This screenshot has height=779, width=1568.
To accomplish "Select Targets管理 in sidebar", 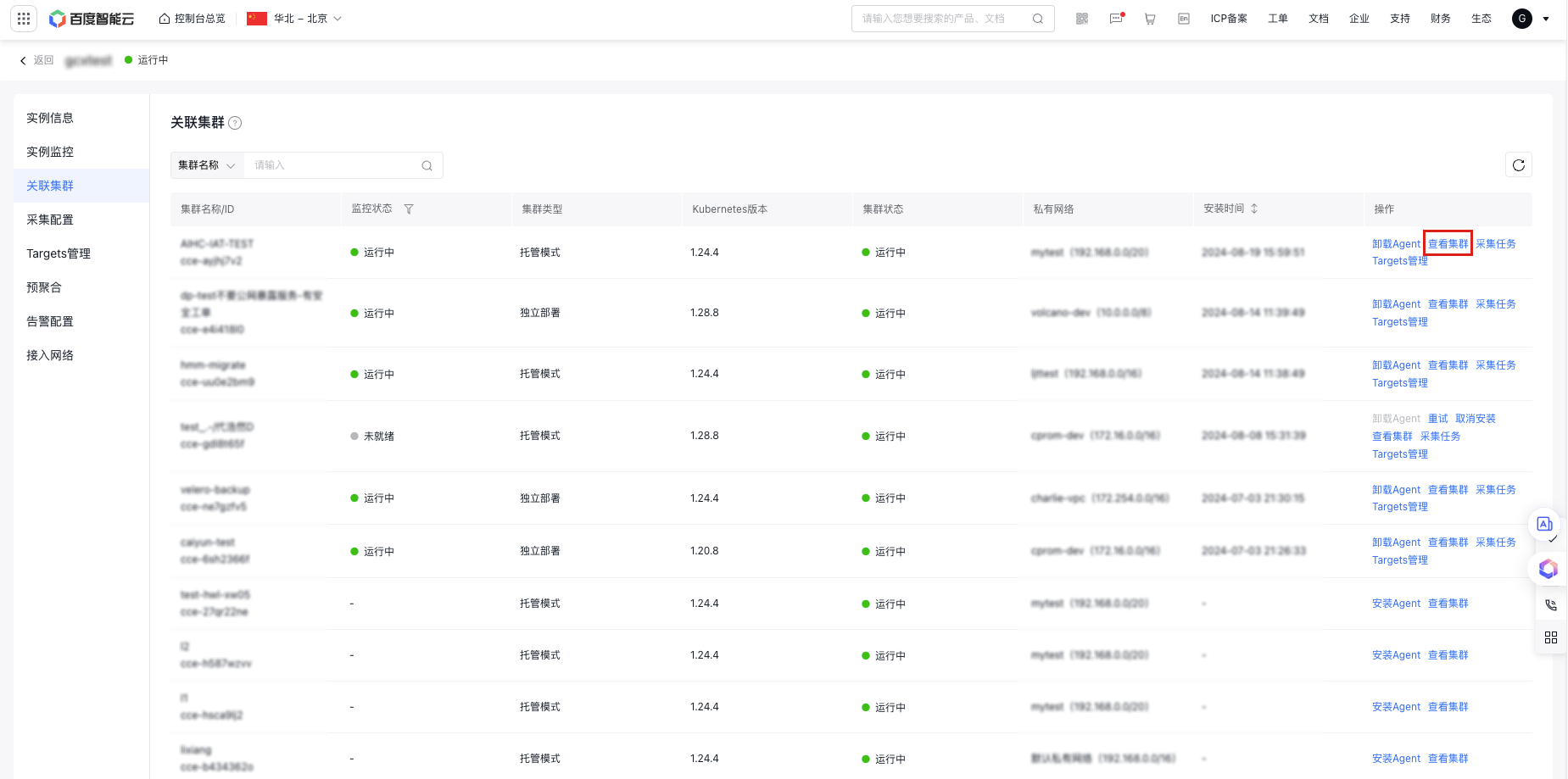I will [x=81, y=253].
